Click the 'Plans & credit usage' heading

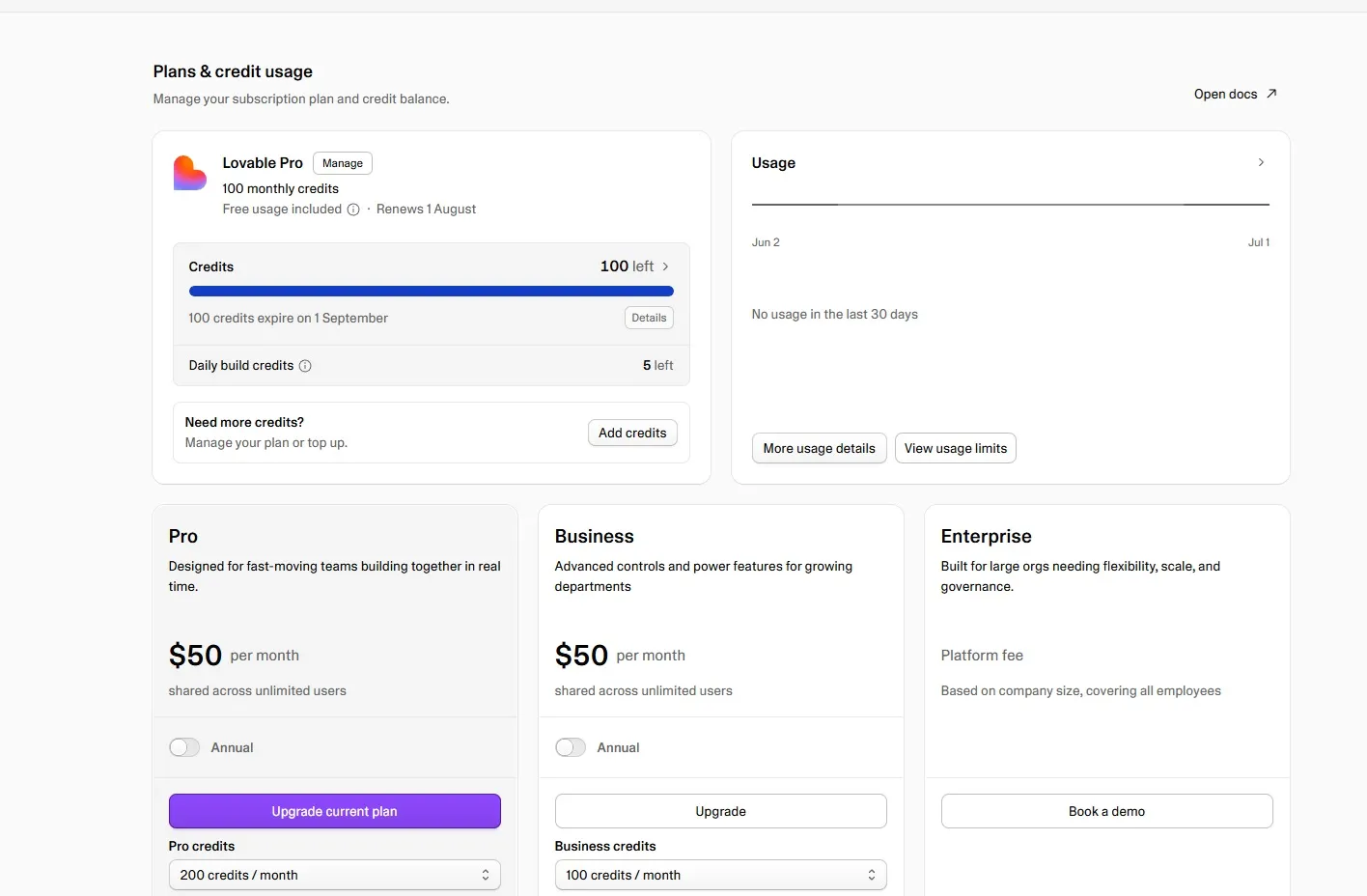point(233,71)
